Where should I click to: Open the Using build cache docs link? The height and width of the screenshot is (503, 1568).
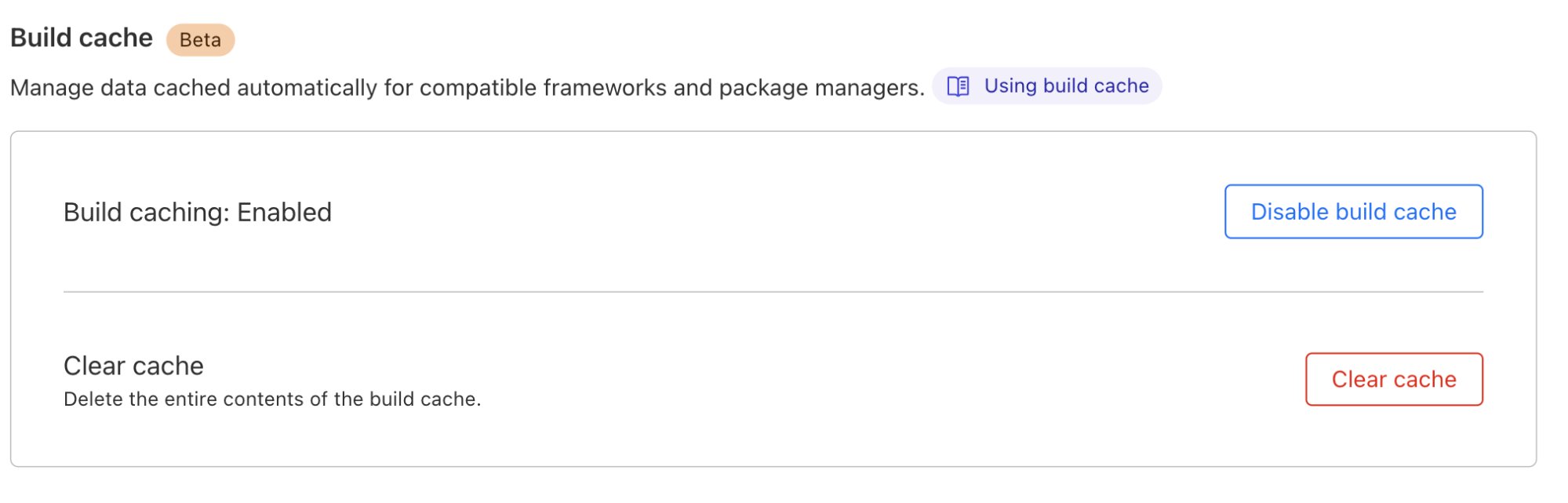point(1065,86)
